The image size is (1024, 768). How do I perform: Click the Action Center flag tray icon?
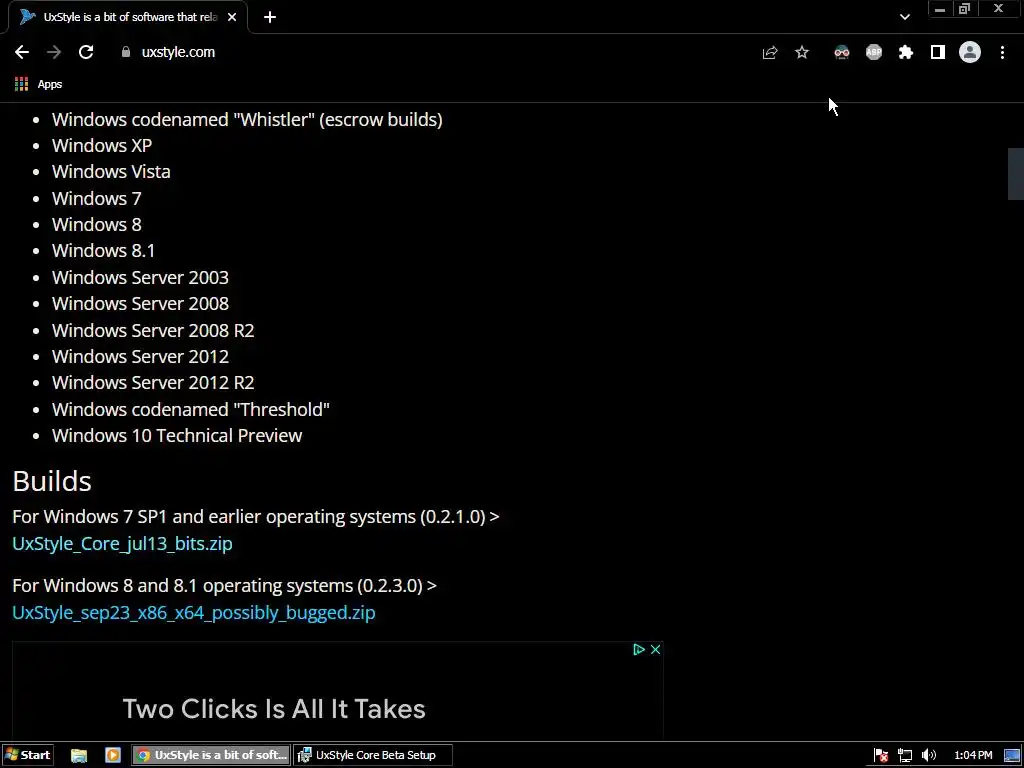(880, 755)
